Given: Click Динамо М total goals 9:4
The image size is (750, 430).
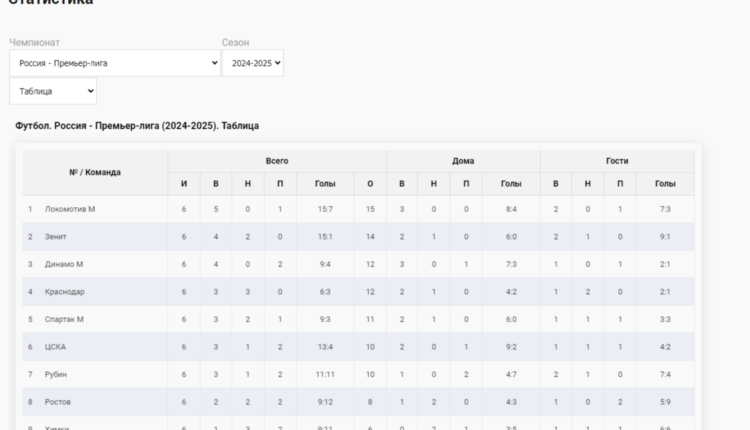Looking at the screenshot, I should tap(325, 264).
